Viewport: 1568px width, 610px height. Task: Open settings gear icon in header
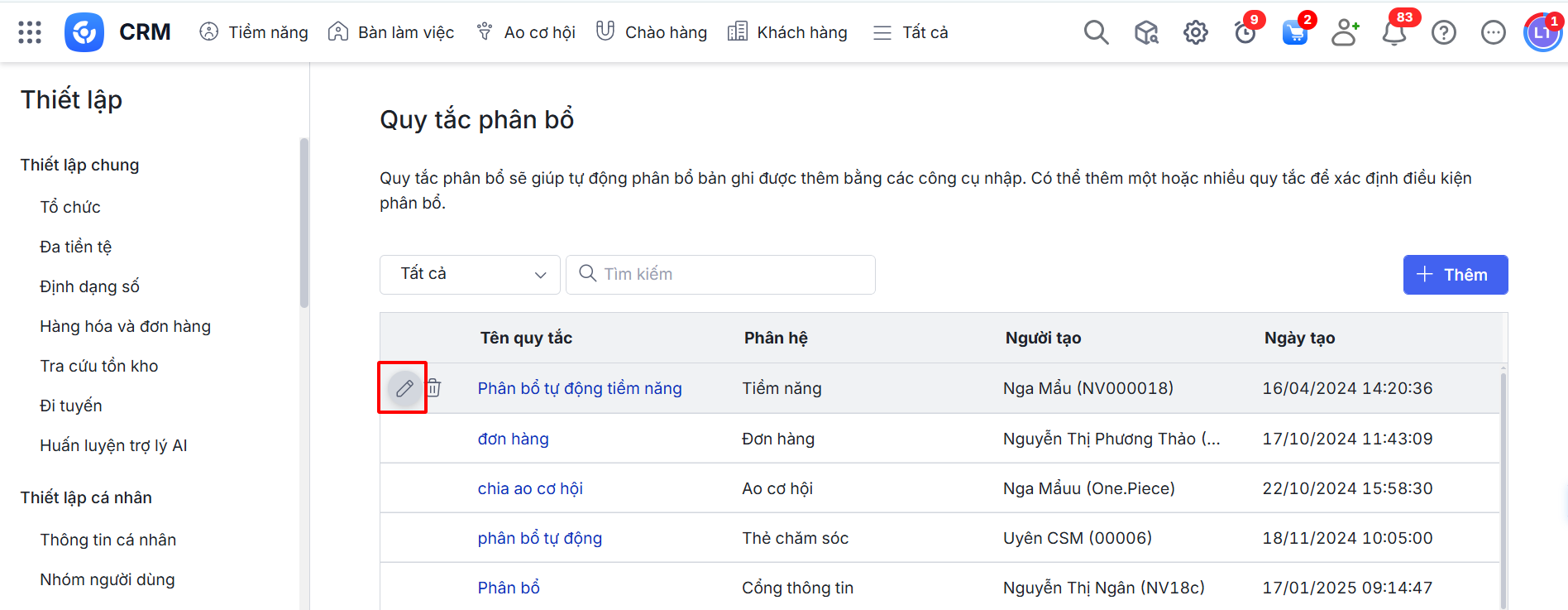click(1195, 32)
